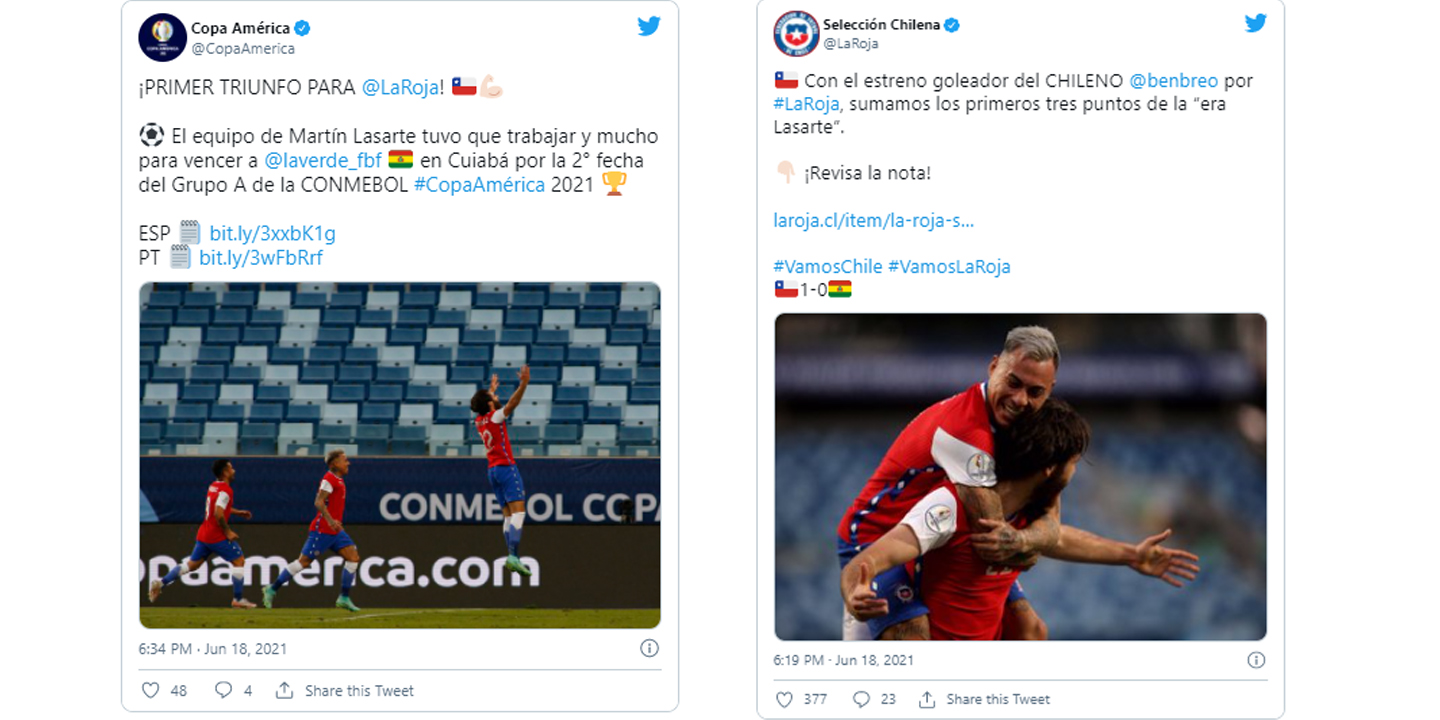Open replies bubble on the Selección Chilena tweet

(x=860, y=699)
